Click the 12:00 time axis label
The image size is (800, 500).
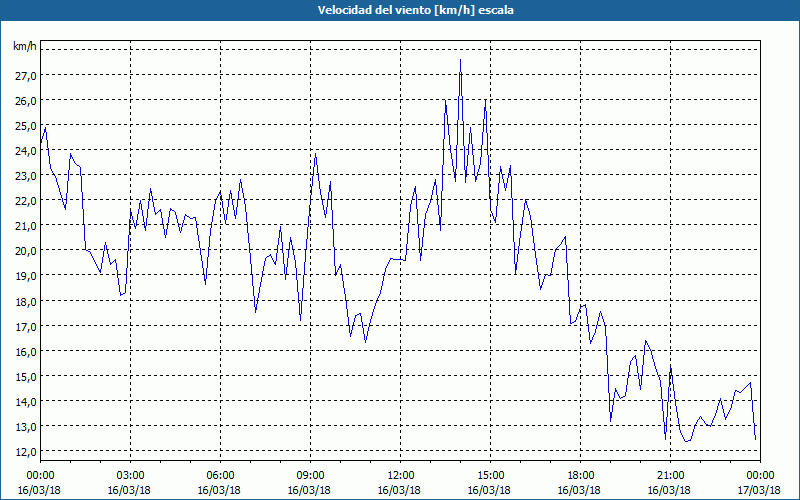pos(401,476)
